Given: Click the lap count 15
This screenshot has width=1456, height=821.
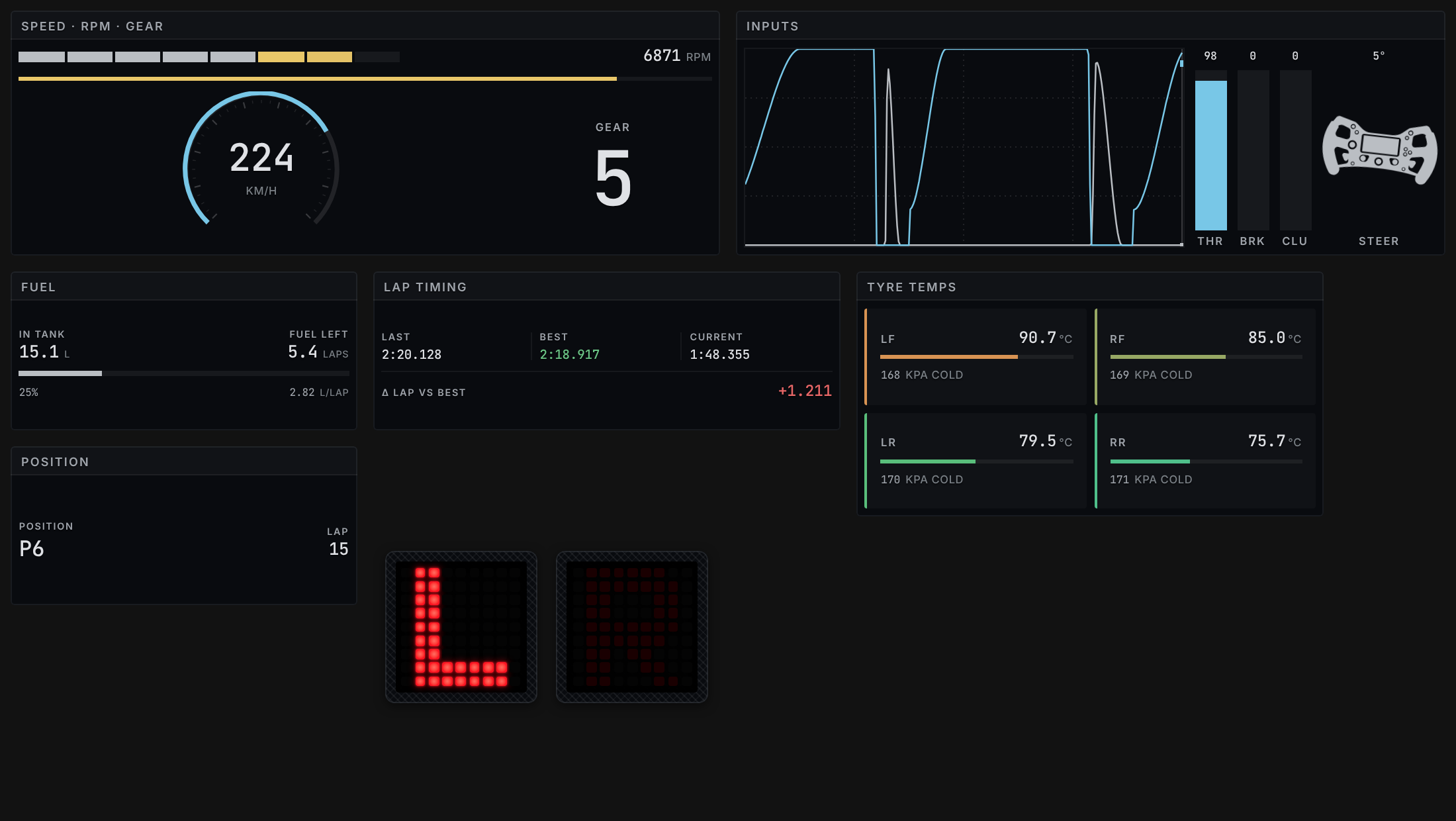Looking at the screenshot, I should click(x=339, y=549).
